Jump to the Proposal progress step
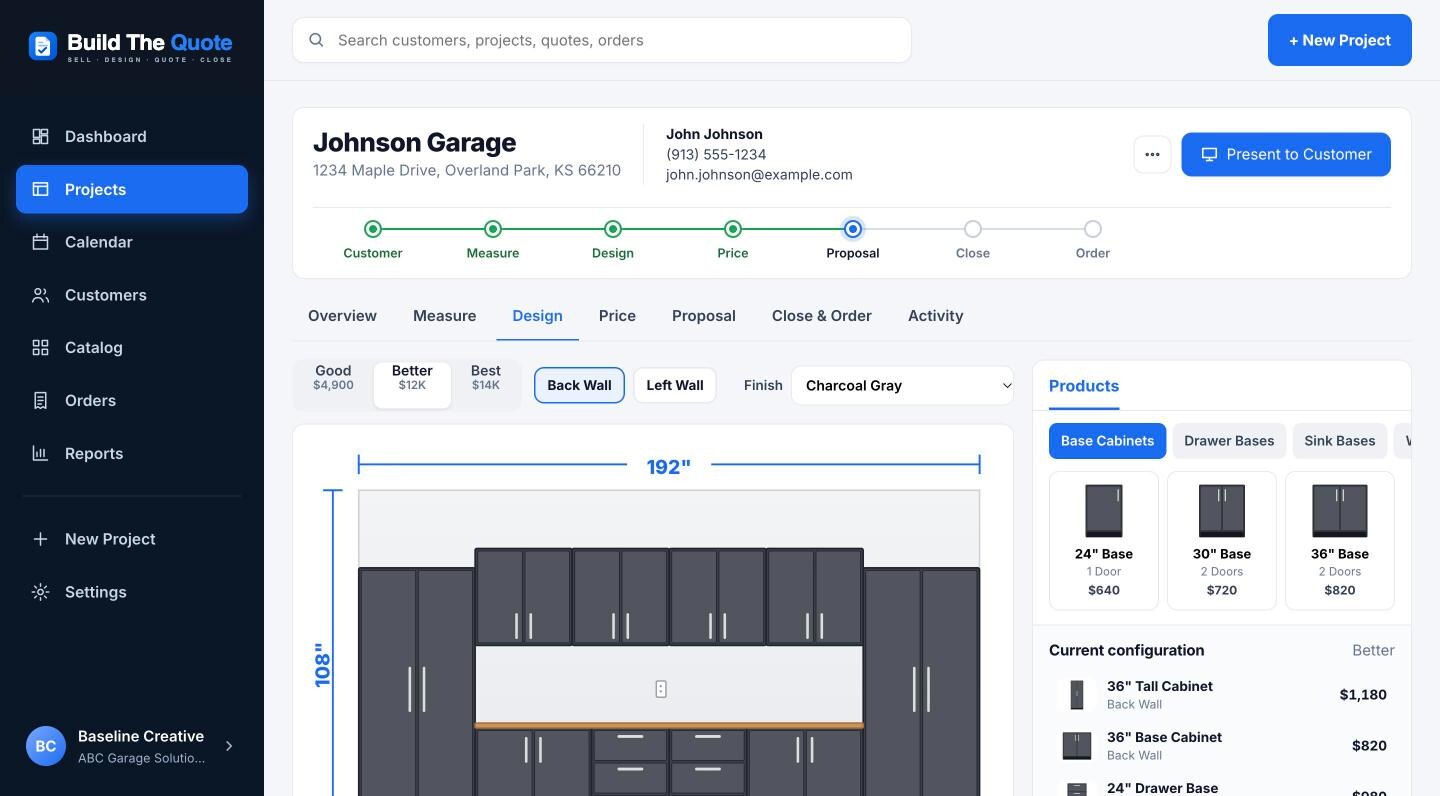This screenshot has width=1440, height=796. (x=853, y=240)
